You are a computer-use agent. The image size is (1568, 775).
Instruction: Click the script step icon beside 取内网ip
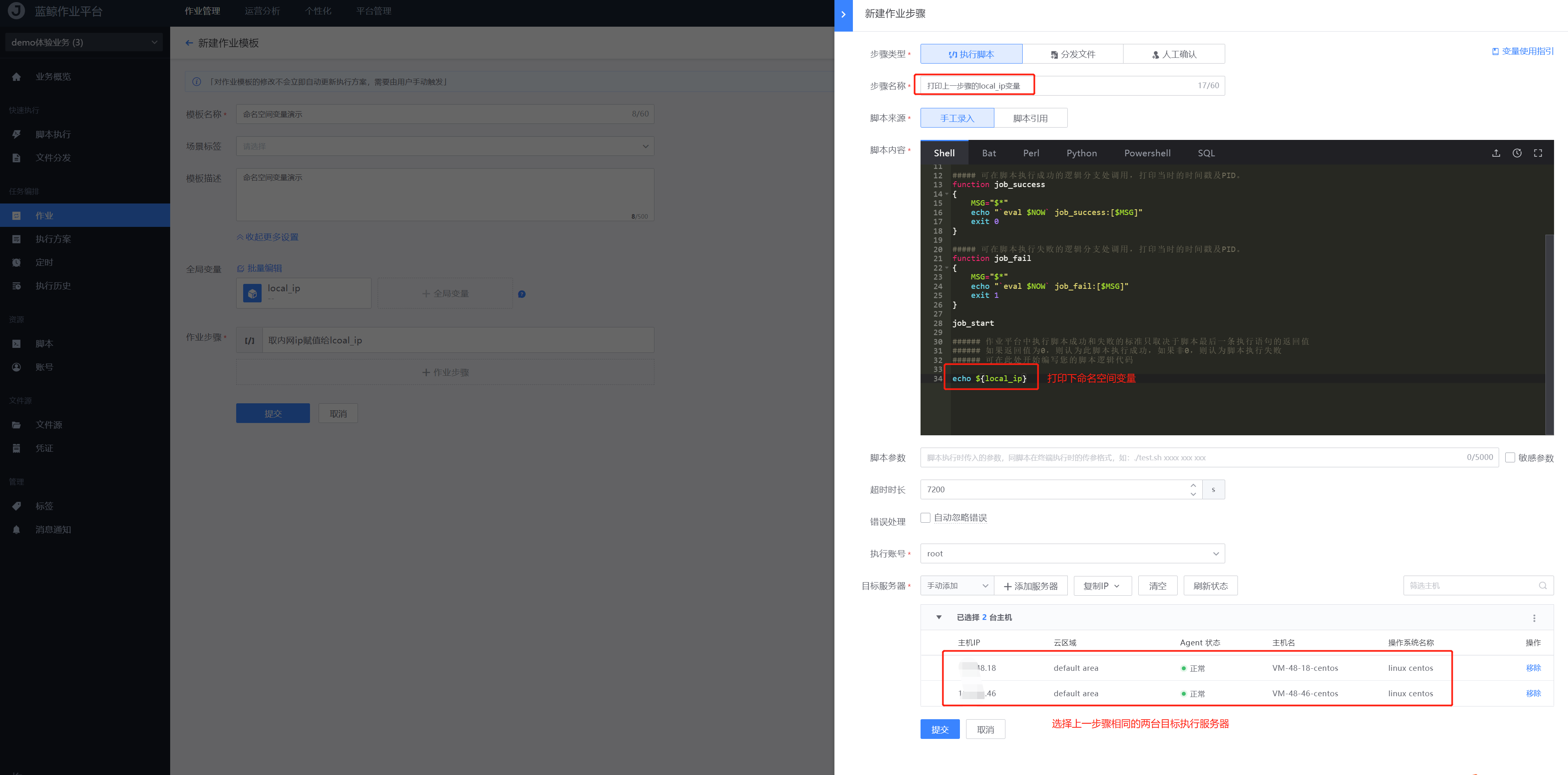(250, 340)
